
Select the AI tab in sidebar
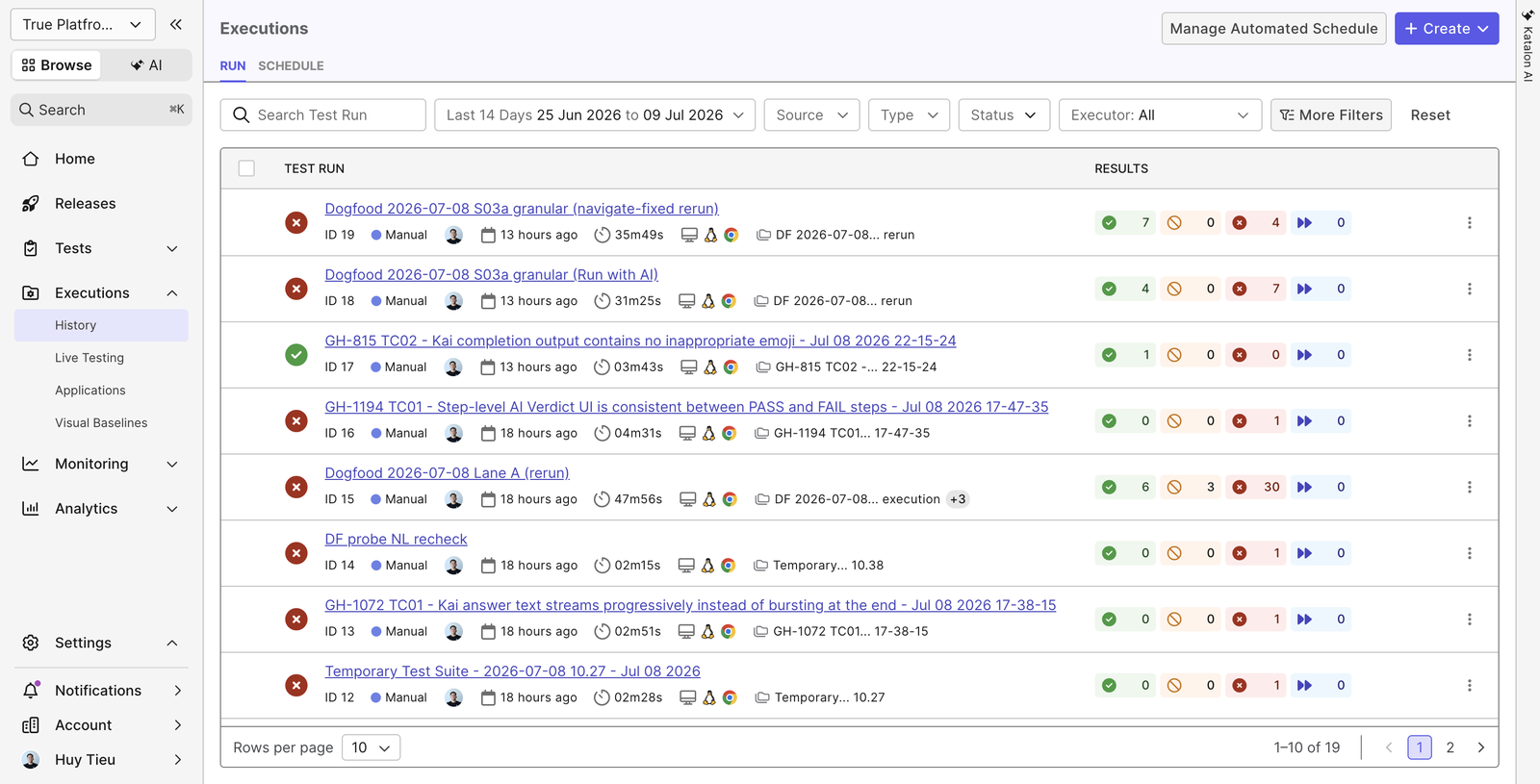coord(146,65)
